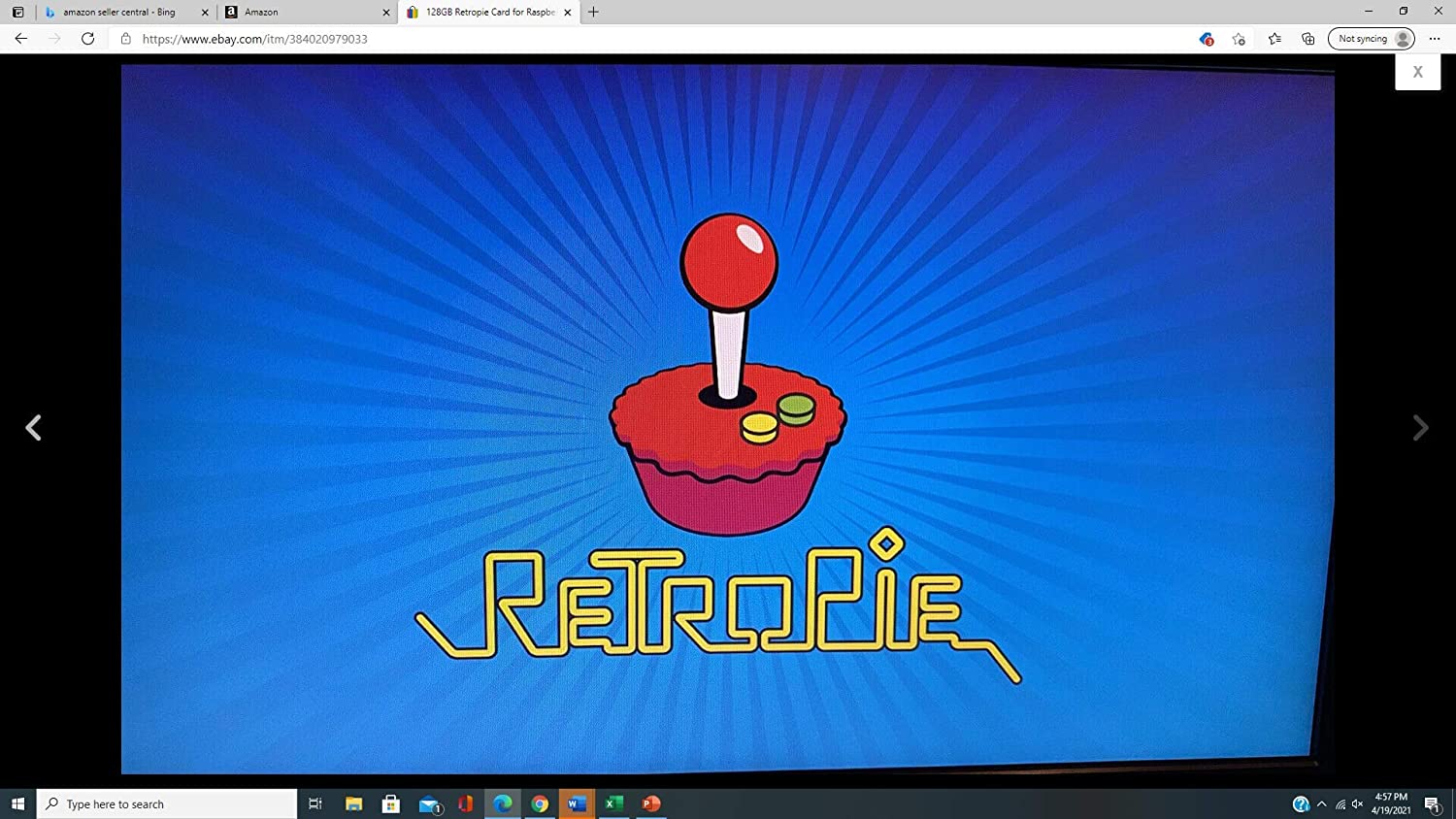
Task: Open Task View on the taskbar
Action: click(315, 803)
